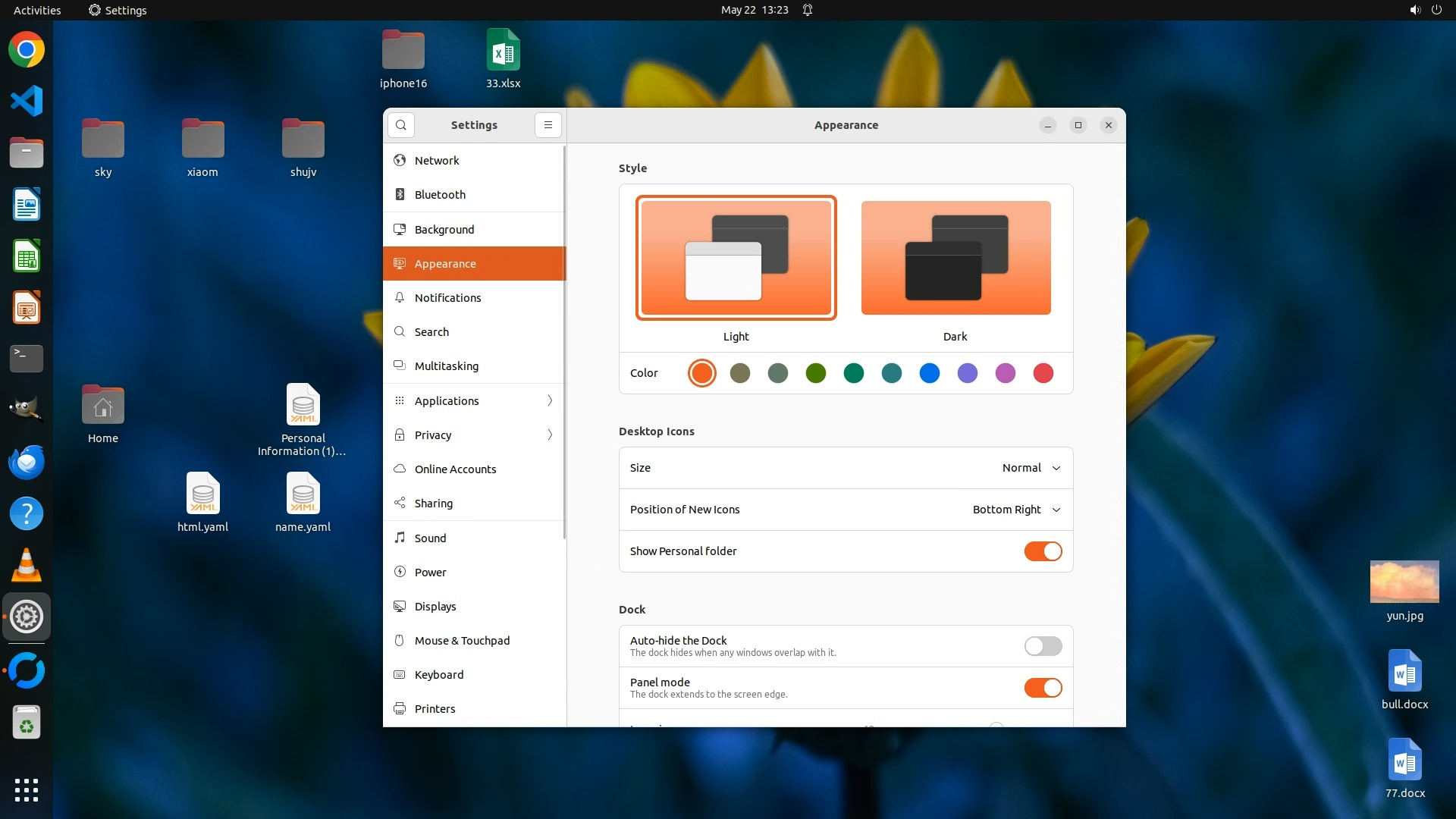Screen dimensions: 1456x819
Task: Open the Settings hamburger menu
Action: [x=548, y=125]
